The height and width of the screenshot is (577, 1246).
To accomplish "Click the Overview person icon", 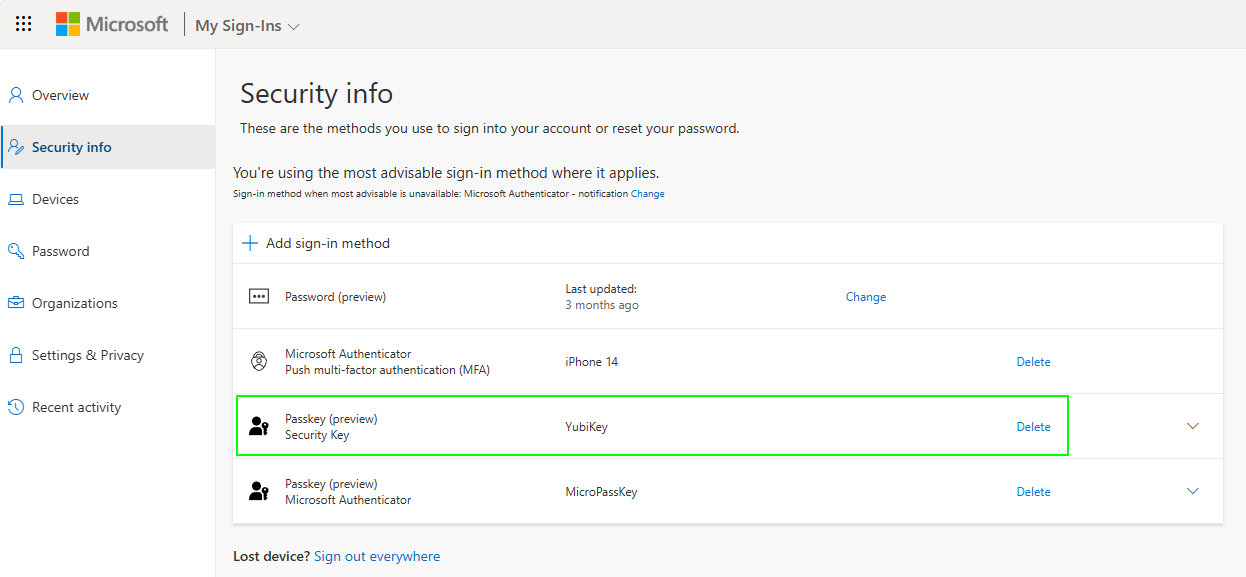I will pos(16,95).
